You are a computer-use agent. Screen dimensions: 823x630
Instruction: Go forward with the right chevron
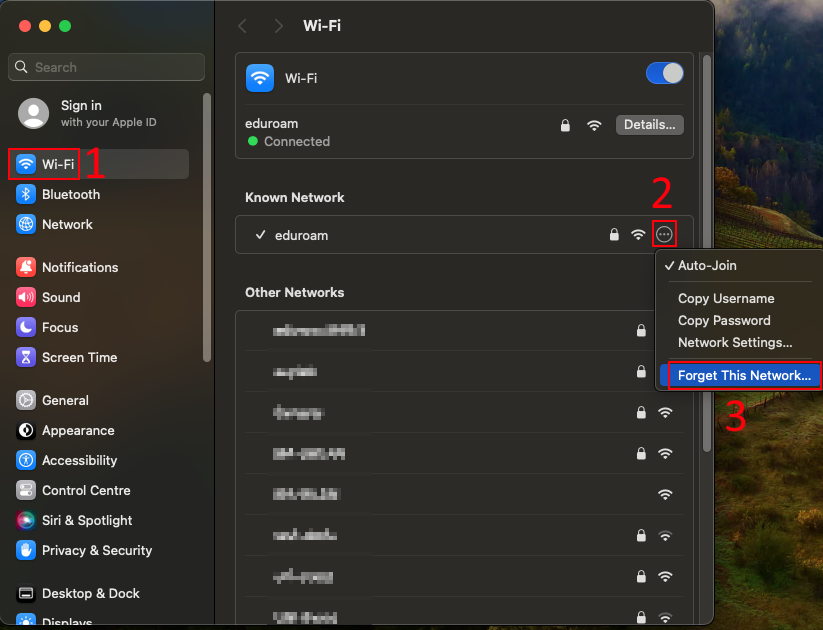coord(278,26)
